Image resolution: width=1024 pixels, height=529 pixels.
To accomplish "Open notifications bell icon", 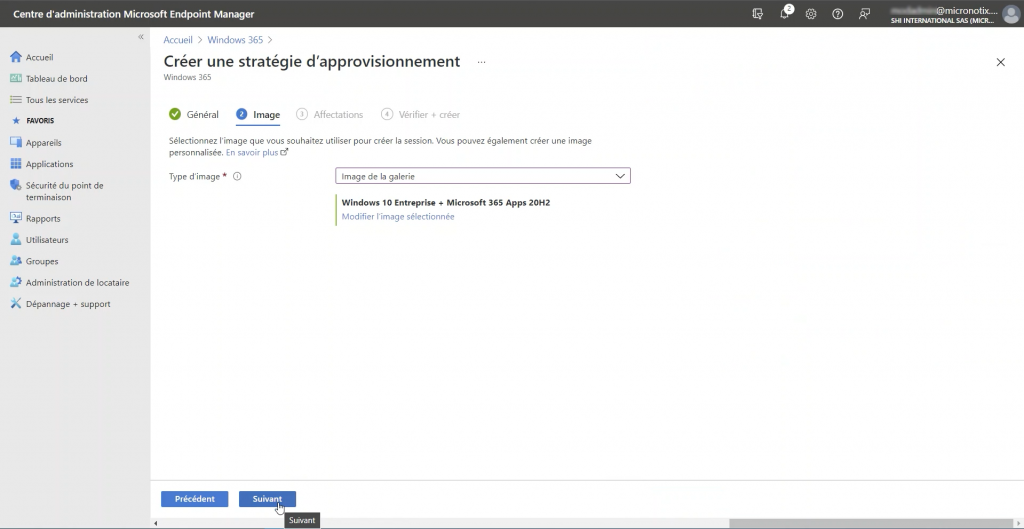I will [786, 14].
